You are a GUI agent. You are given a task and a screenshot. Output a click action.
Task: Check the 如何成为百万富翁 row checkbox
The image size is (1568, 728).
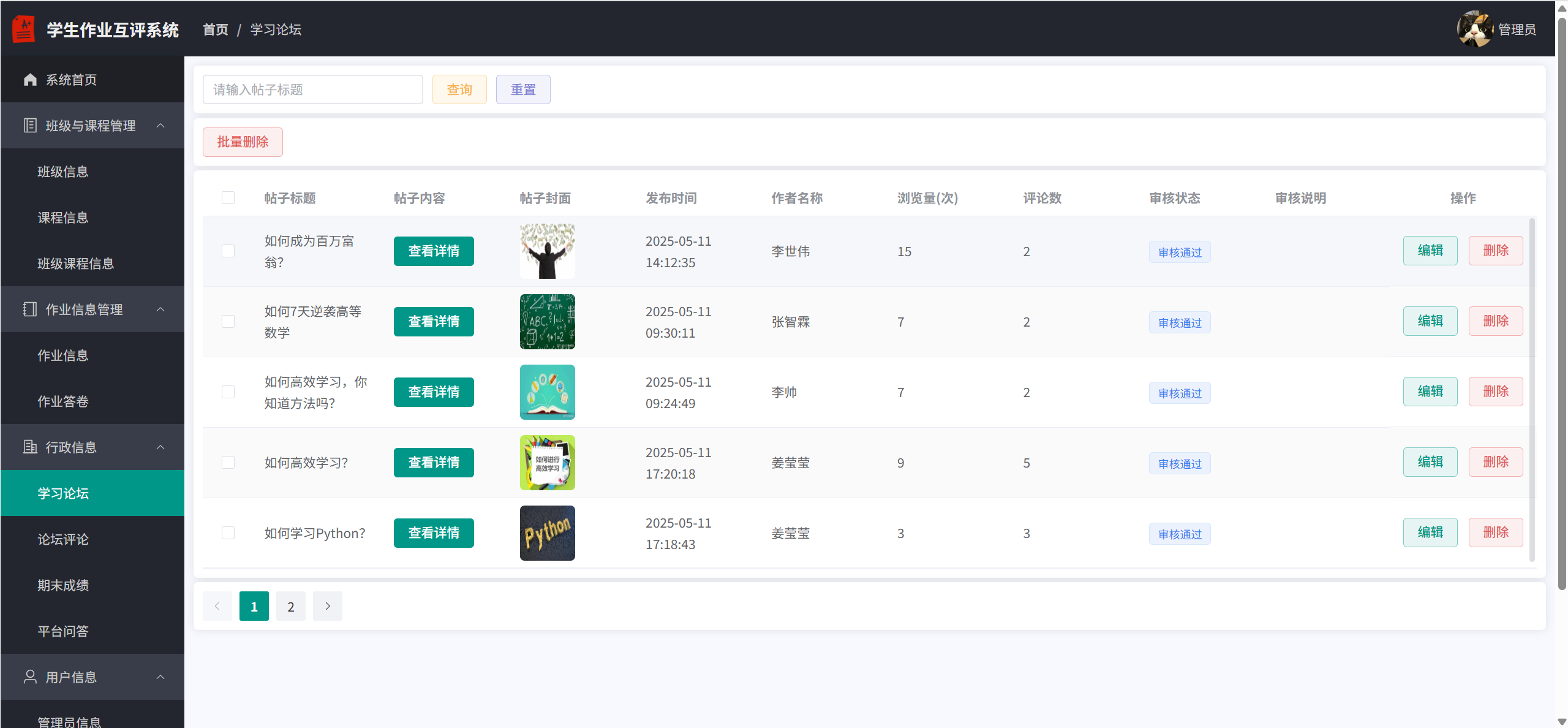[x=228, y=251]
